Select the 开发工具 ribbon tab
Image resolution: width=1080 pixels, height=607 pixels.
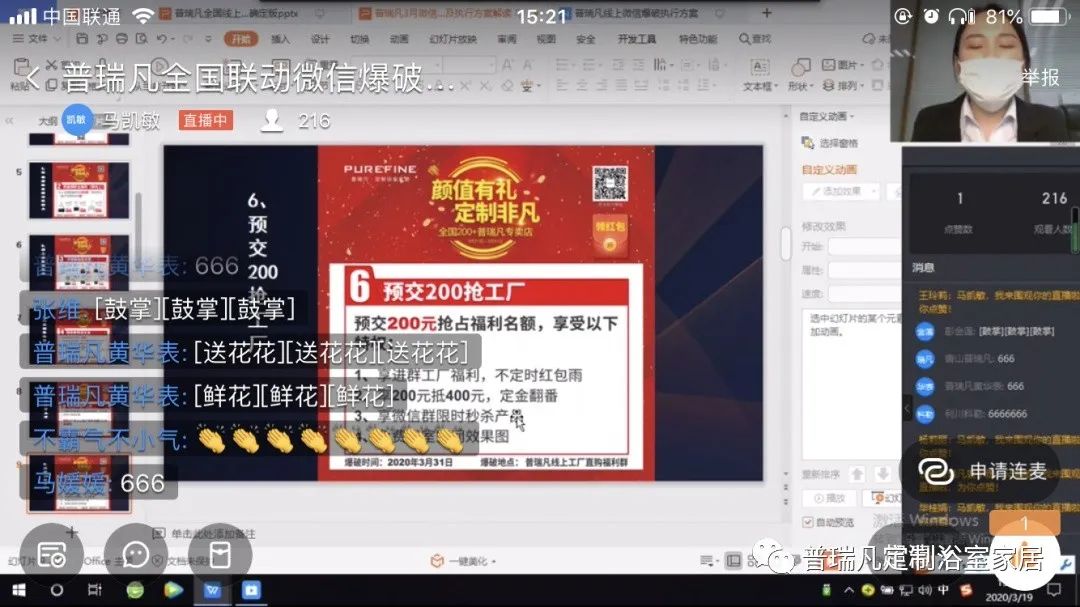coord(636,39)
